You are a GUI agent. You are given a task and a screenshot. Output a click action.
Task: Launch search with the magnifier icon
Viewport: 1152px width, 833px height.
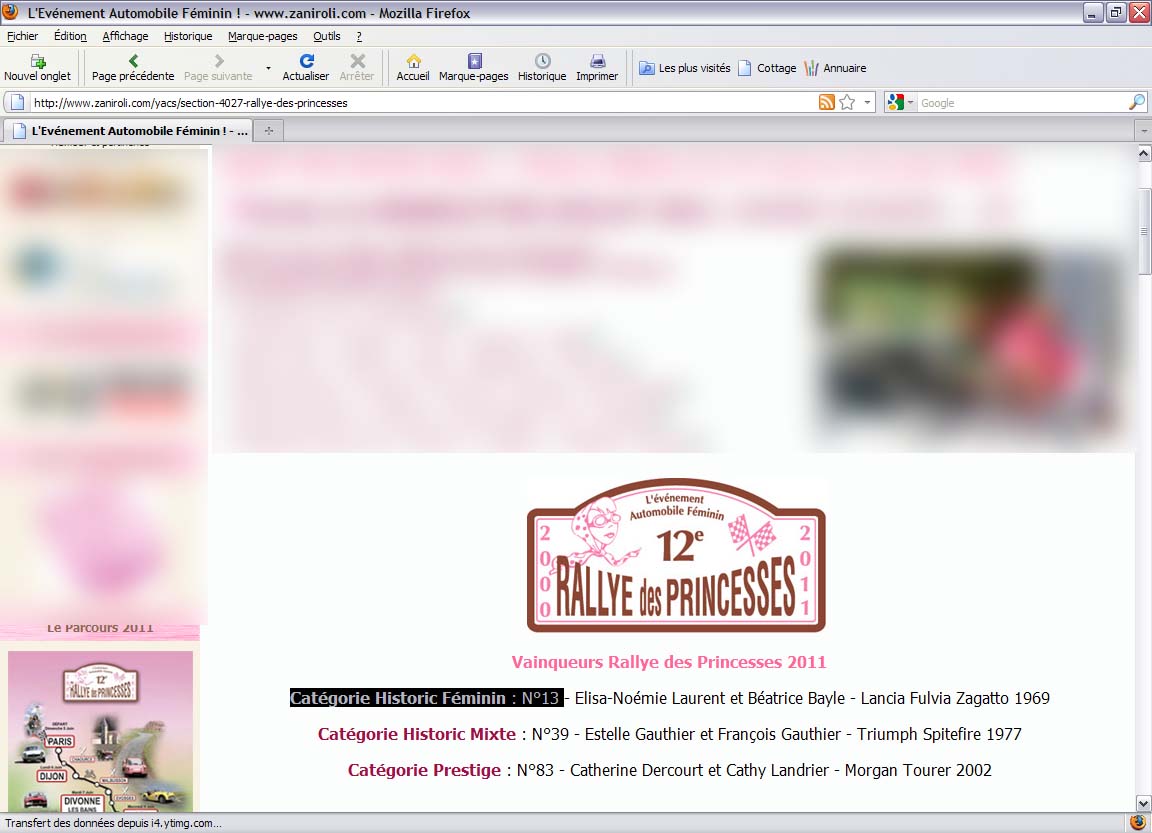1136,103
